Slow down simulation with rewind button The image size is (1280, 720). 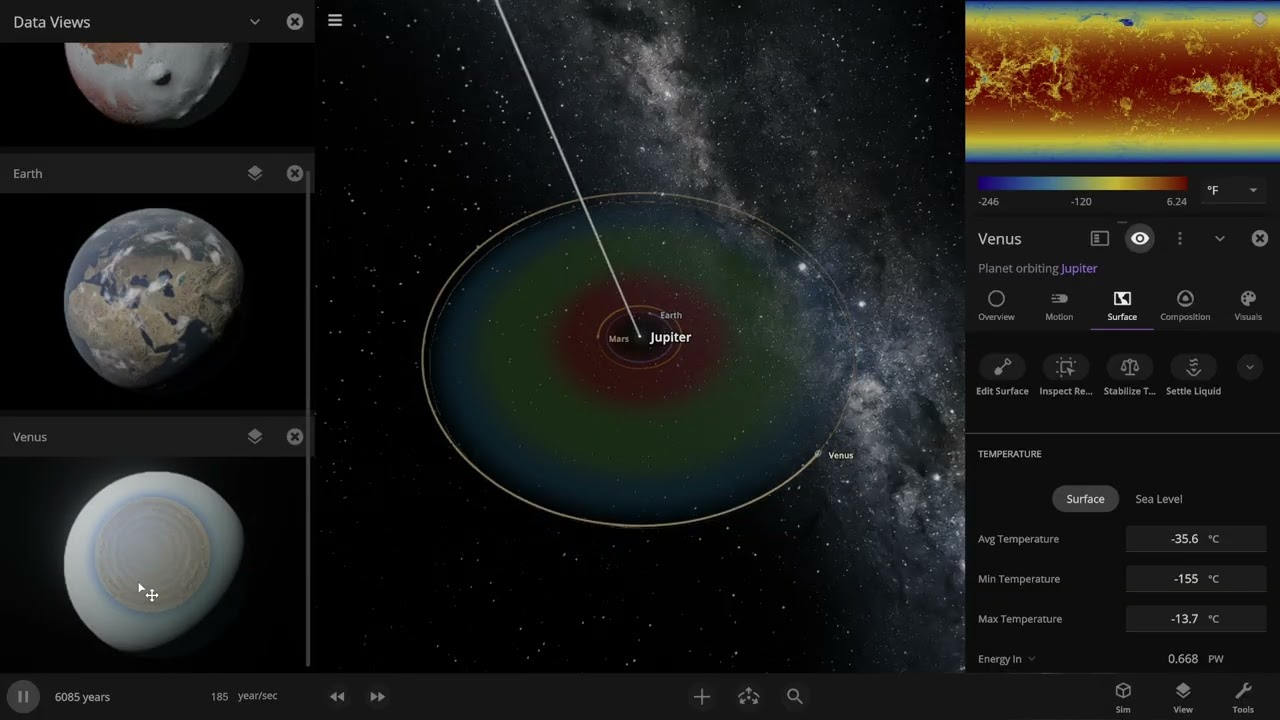pos(337,696)
